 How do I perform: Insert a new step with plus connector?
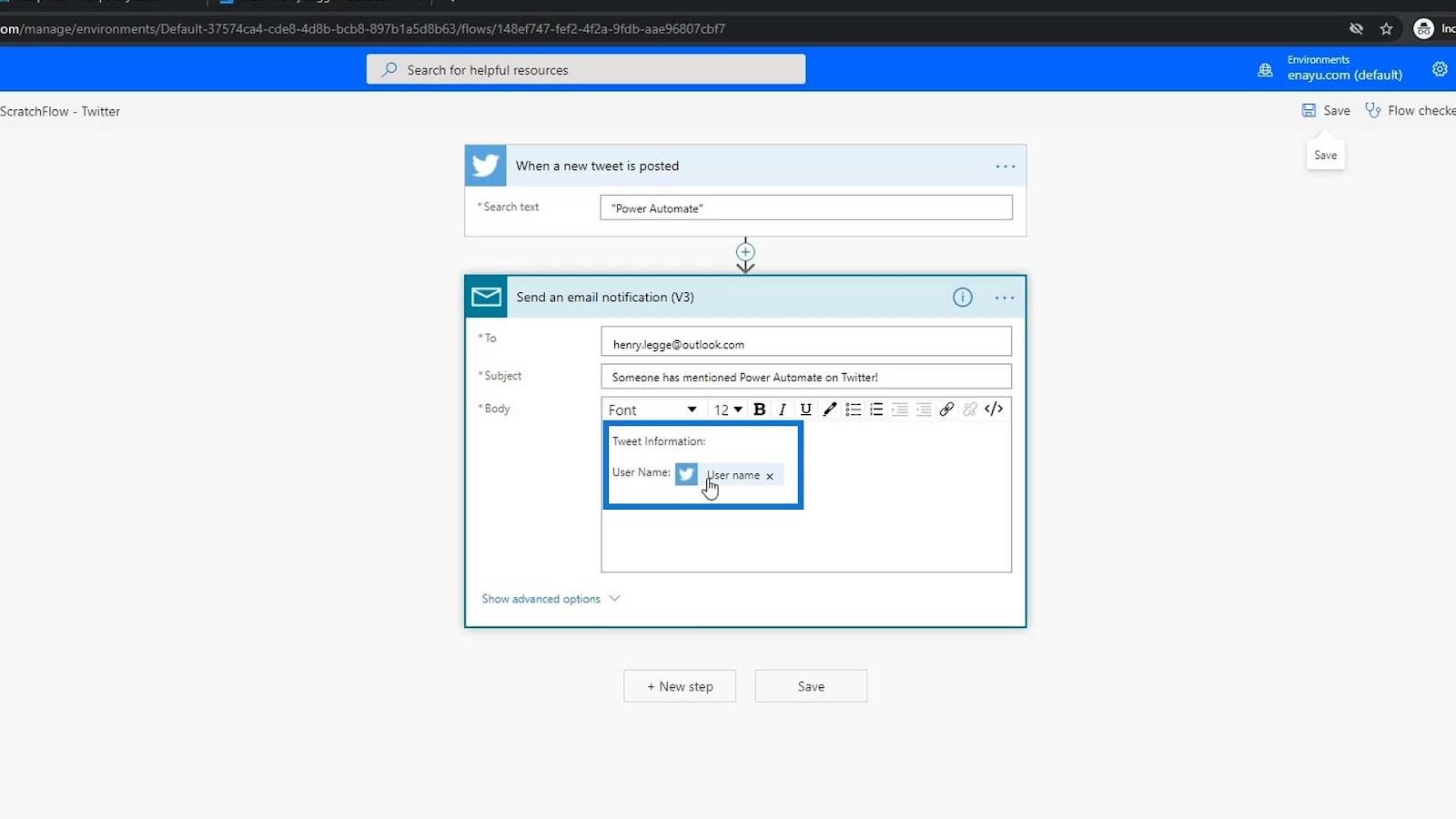(x=745, y=252)
